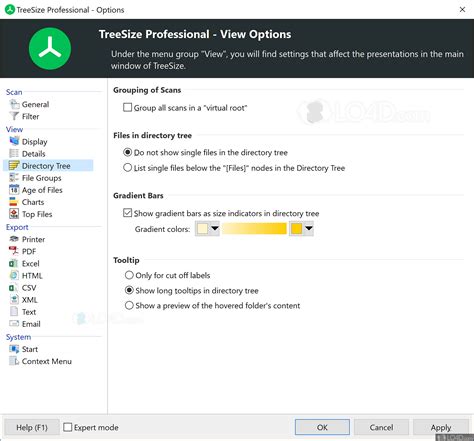Open the Top Files icon entry
Image resolution: width=474 pixels, height=441 pixels.
point(14,214)
